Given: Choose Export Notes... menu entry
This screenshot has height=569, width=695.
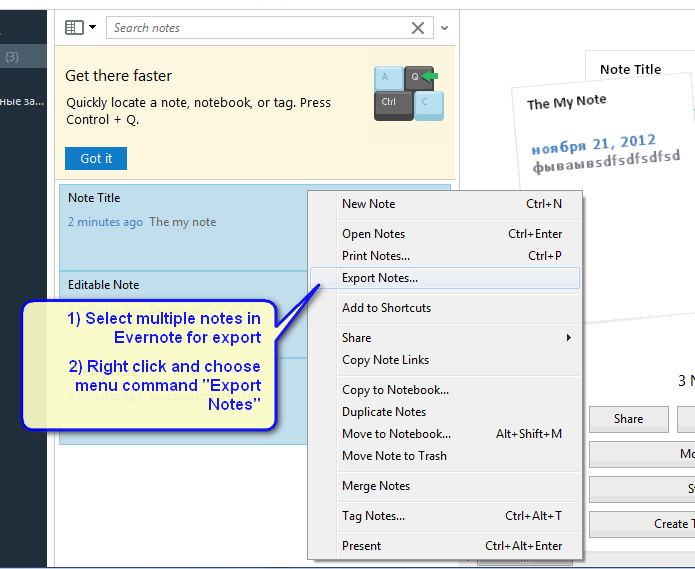Looking at the screenshot, I should tap(445, 278).
